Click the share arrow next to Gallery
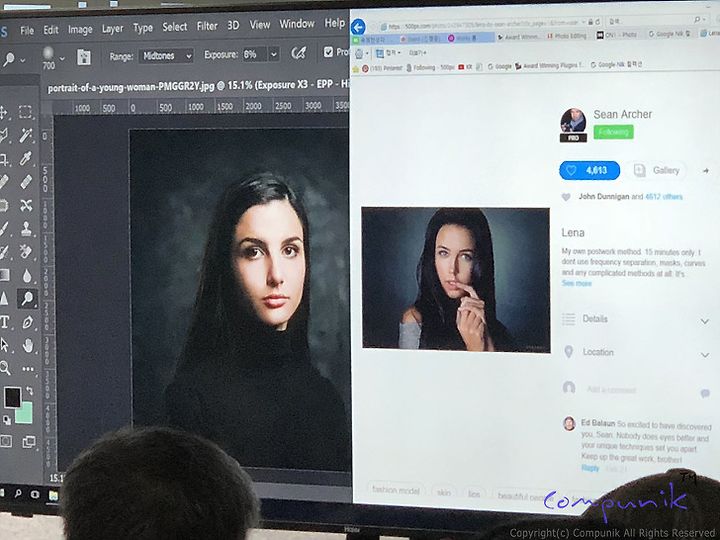The height and width of the screenshot is (540, 720). click(x=706, y=170)
